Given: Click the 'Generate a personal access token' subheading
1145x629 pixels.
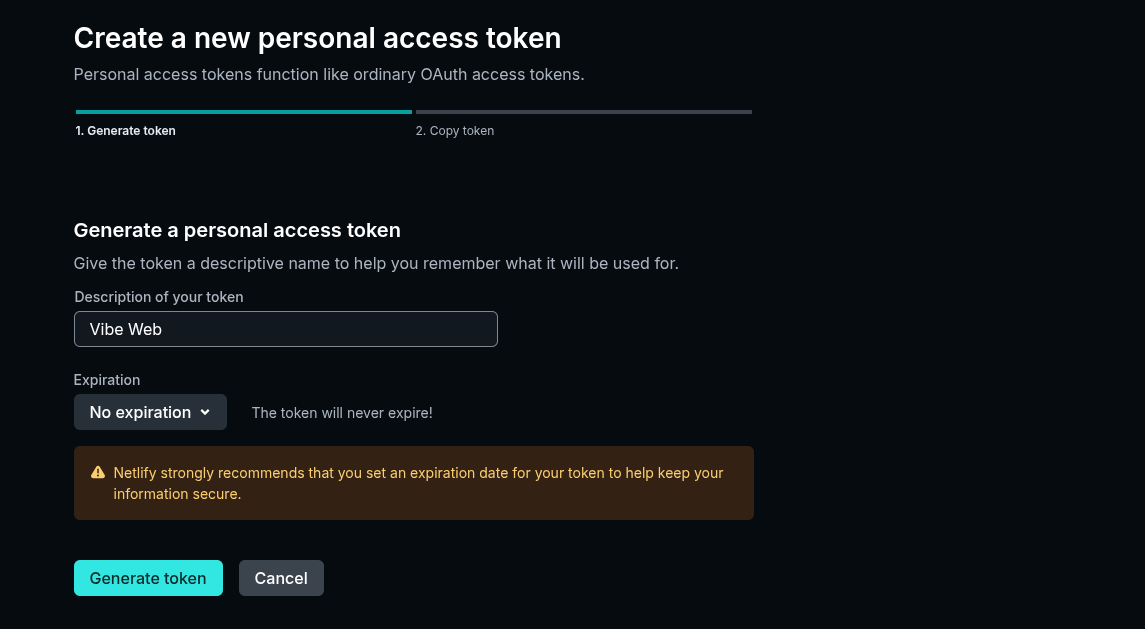Looking at the screenshot, I should pos(237,230).
